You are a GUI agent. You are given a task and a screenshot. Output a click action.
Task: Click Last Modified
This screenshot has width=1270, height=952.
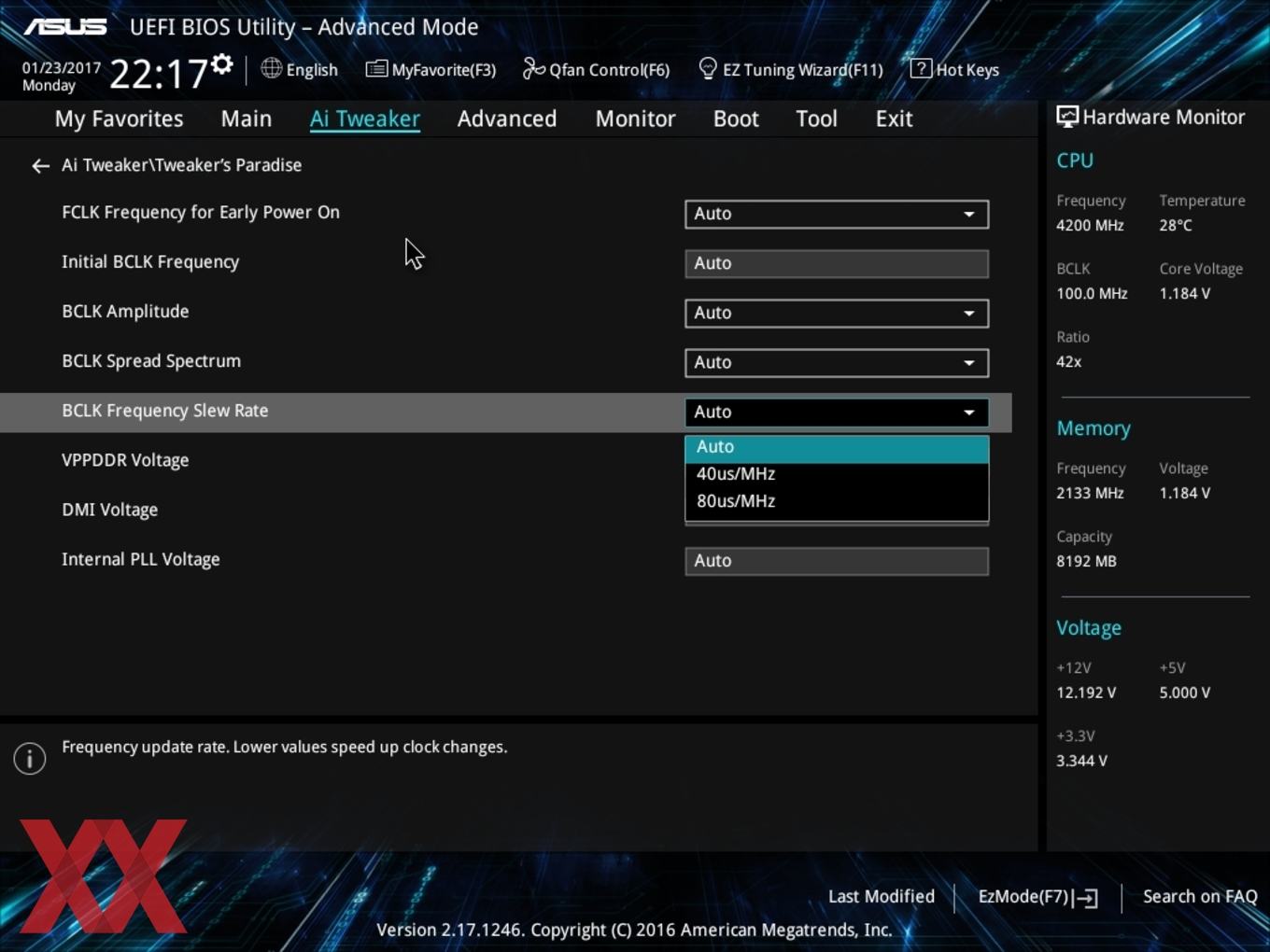point(881,897)
